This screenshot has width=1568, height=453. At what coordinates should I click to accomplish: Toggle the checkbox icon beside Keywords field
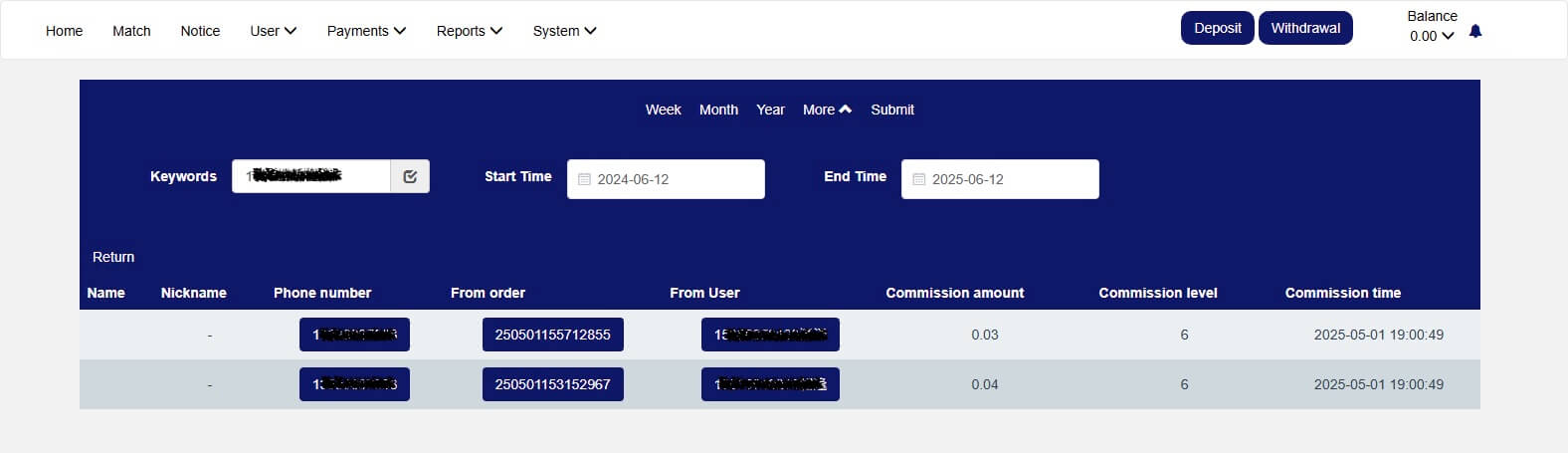[410, 176]
